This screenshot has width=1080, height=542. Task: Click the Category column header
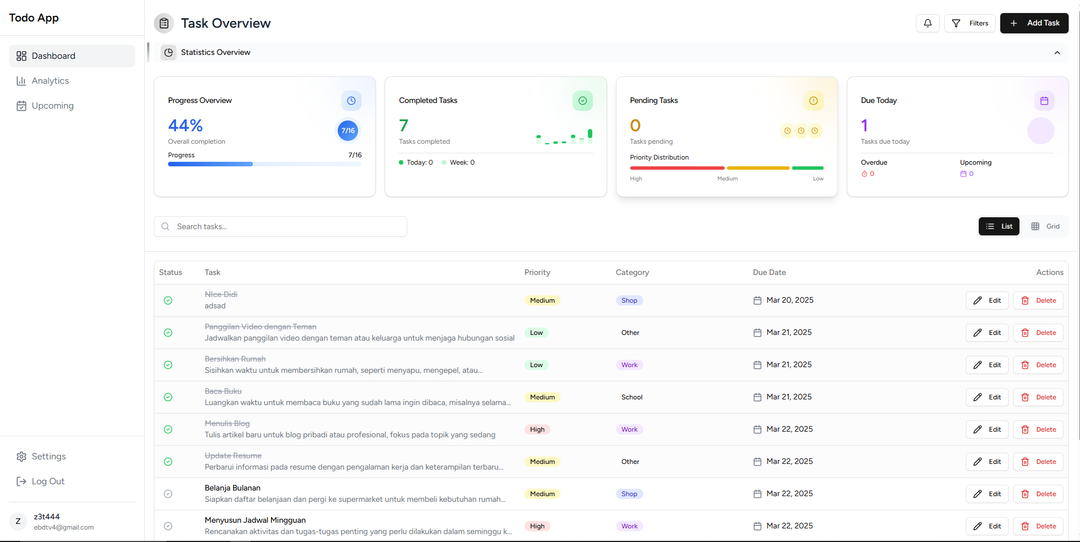[x=632, y=273]
